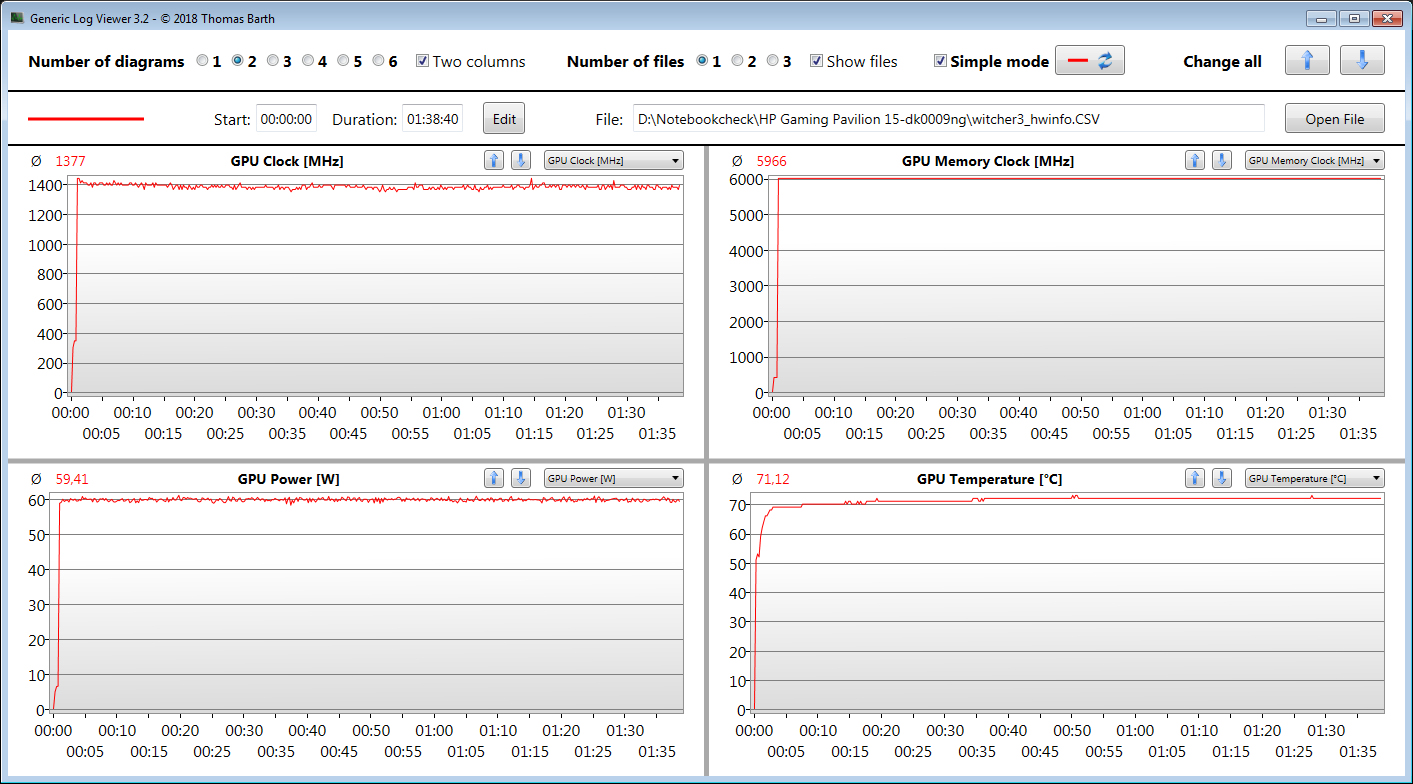
Task: Click up arrow in GPU Clock diagram
Action: click(x=494, y=161)
